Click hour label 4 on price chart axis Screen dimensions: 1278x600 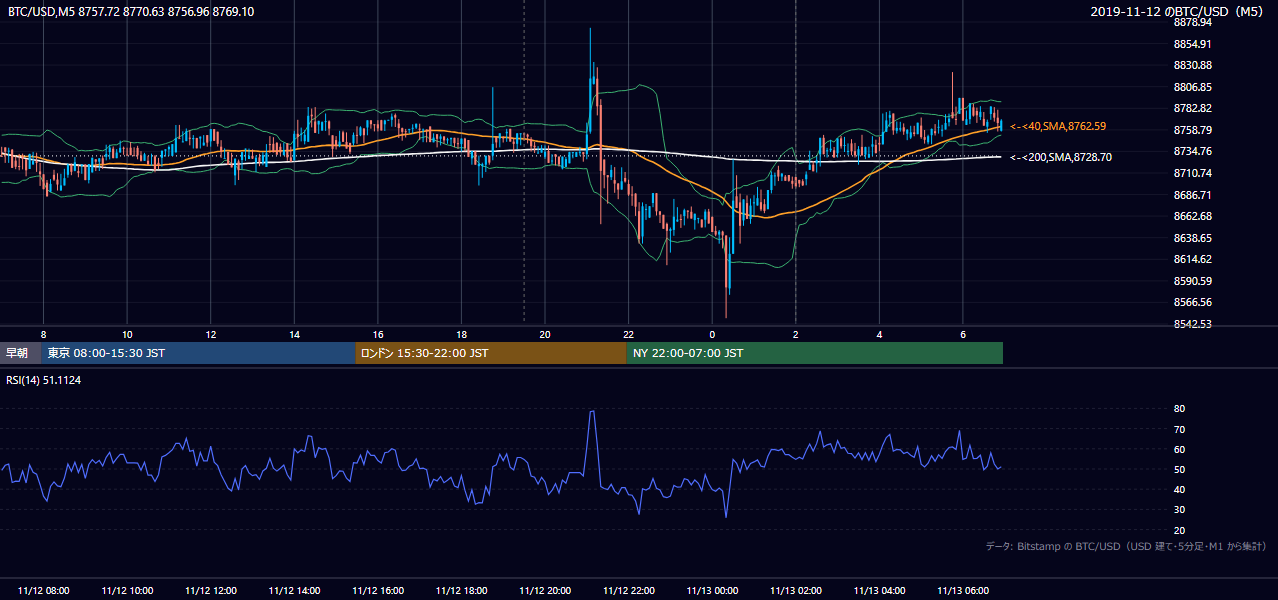point(879,334)
